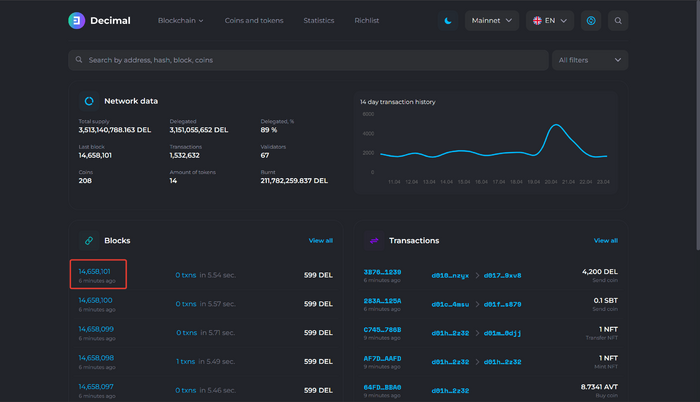Click the Decimal logo icon
Image resolution: width=700 pixels, height=402 pixels.
(76, 21)
